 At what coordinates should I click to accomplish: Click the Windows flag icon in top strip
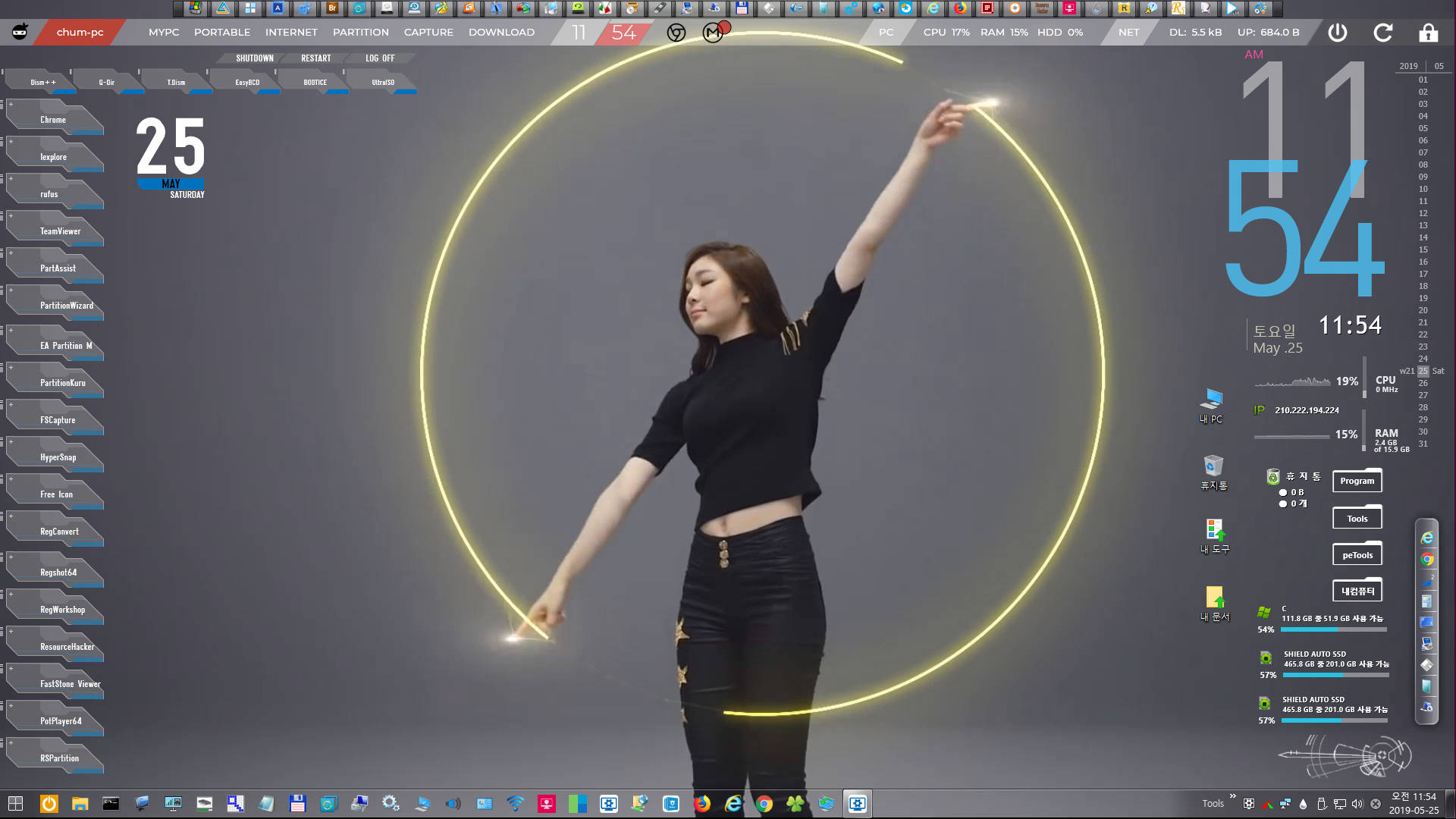(x=196, y=8)
